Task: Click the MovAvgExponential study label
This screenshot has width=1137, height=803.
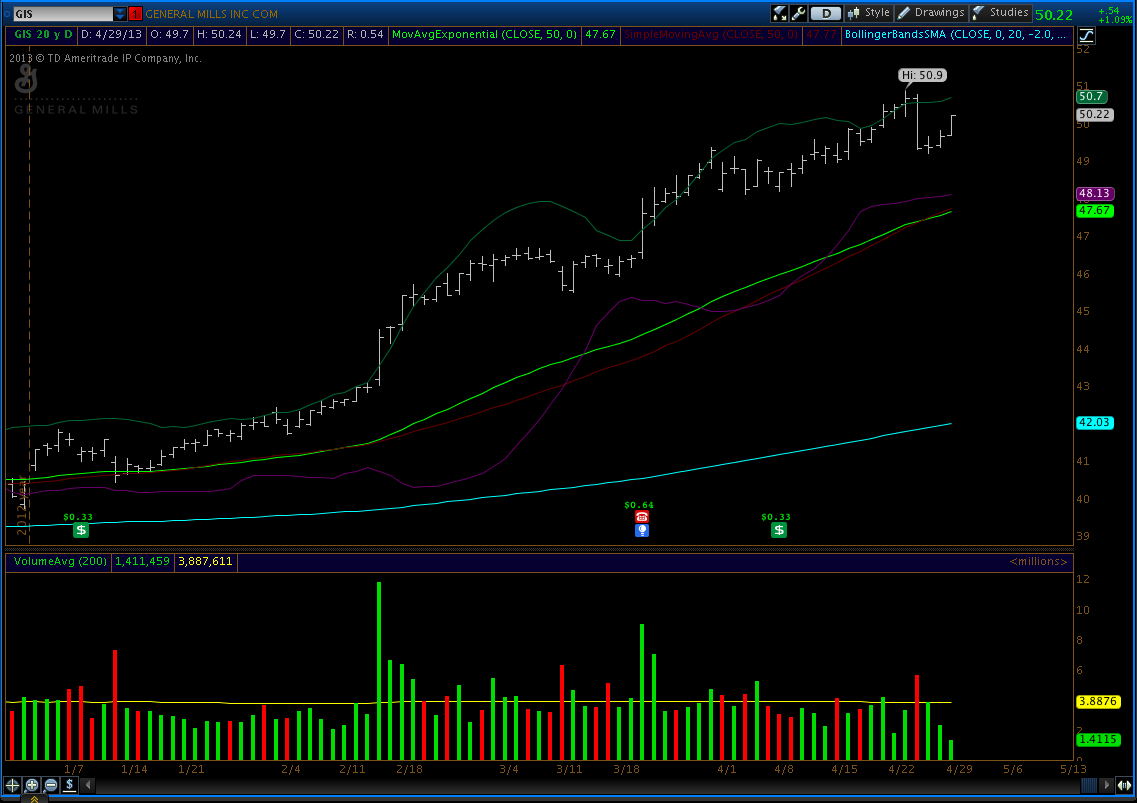Action: click(484, 34)
